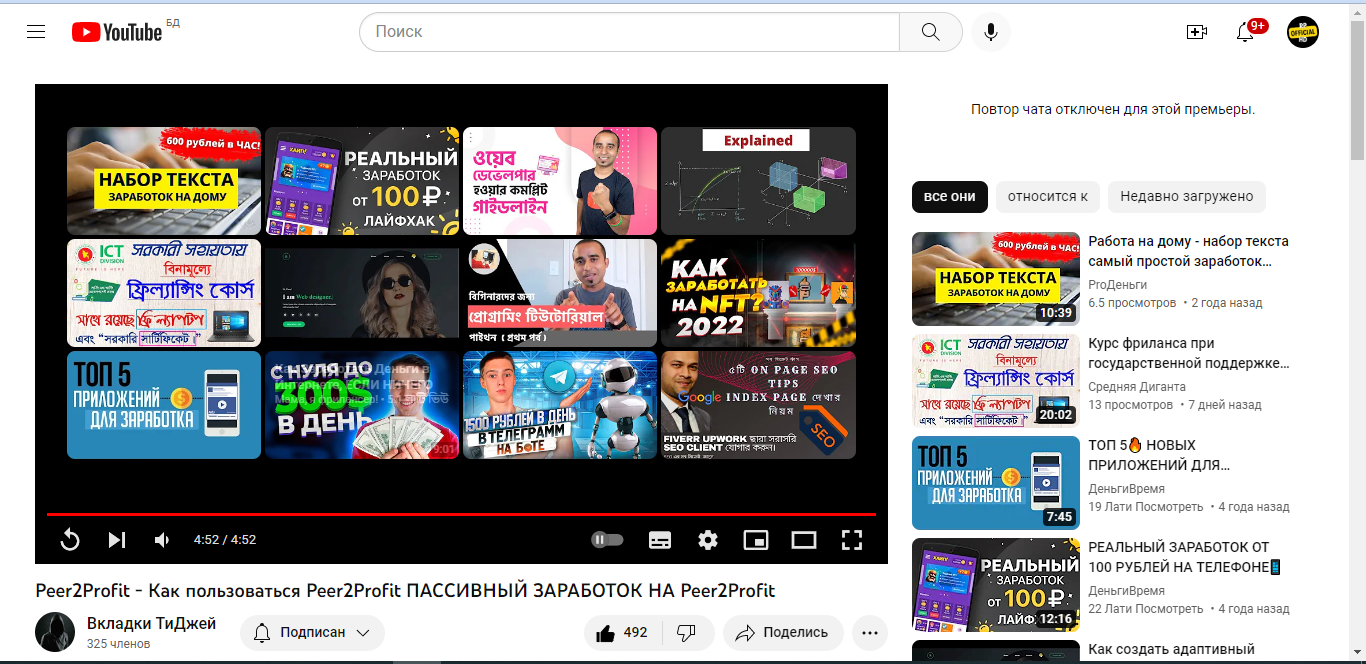Open 'Работа на дому - набор текста' title

[x=1188, y=251]
